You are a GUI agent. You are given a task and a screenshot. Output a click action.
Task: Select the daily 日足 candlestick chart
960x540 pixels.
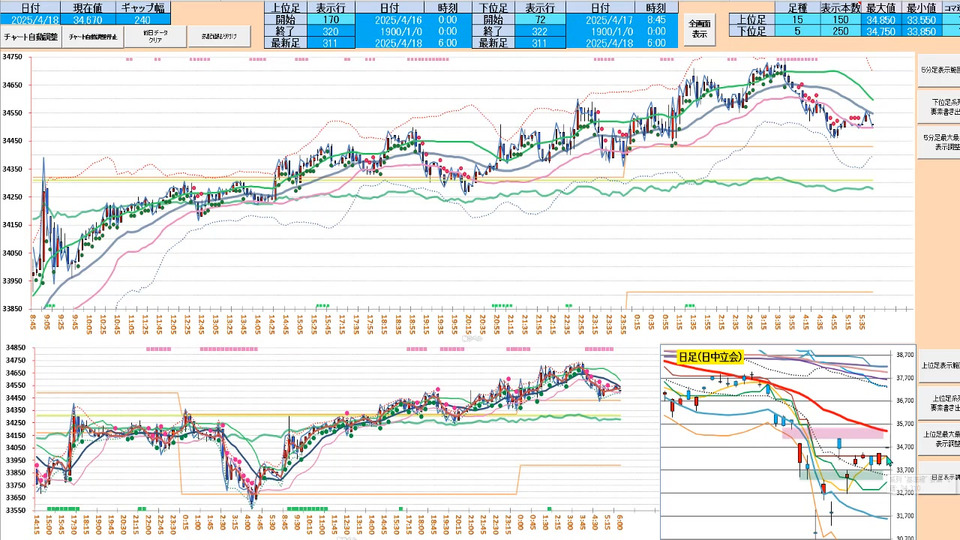(788, 442)
